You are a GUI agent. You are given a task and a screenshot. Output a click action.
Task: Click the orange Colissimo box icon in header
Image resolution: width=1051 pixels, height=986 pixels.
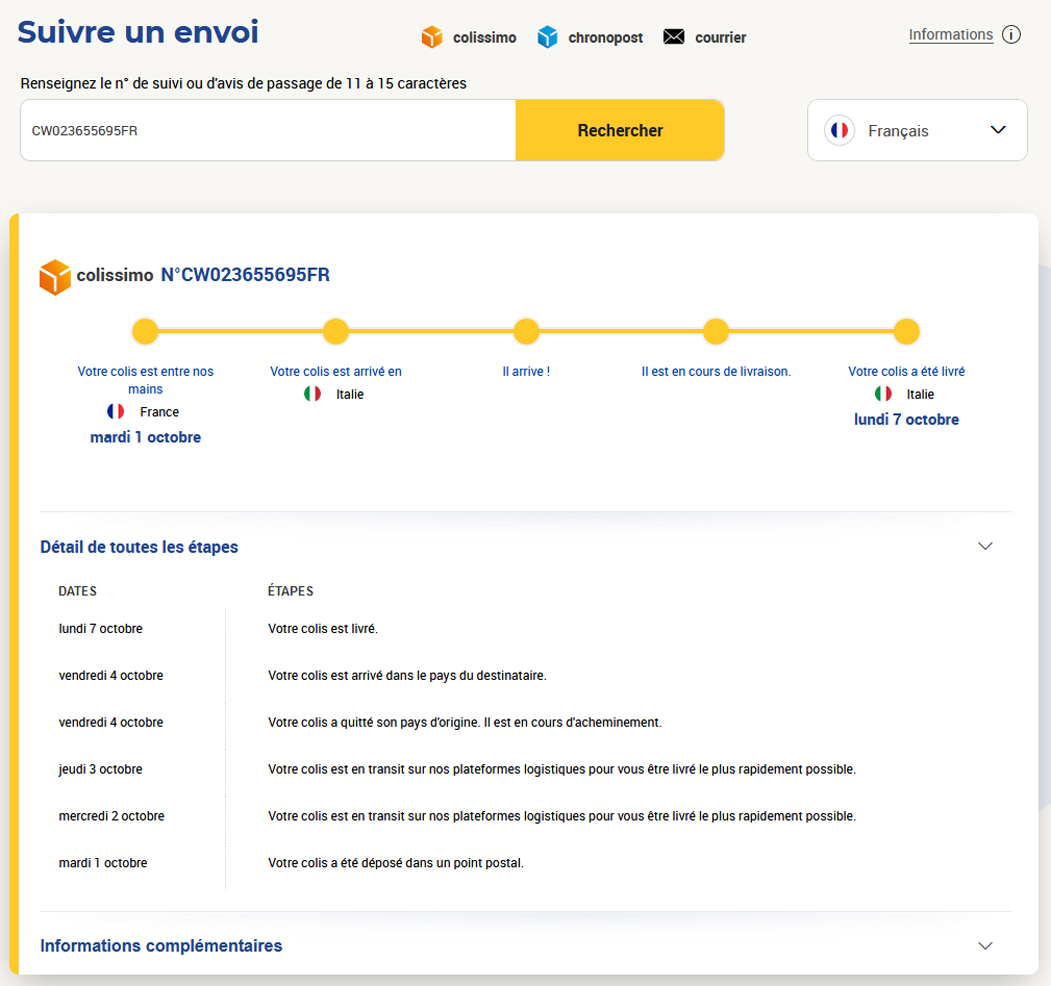point(431,37)
